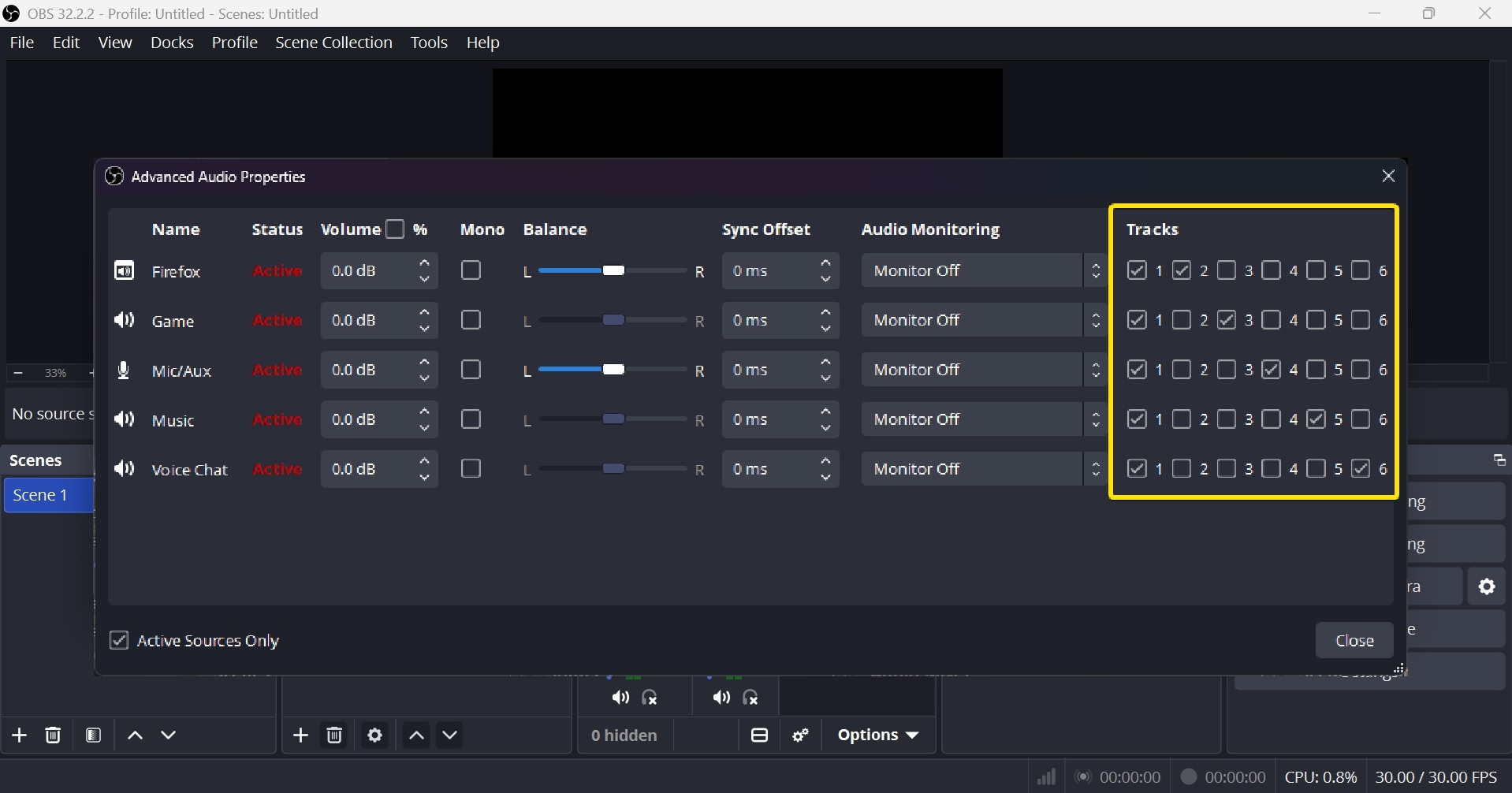The image size is (1512, 793).
Task: Toggle audio mixer layout icon
Action: 760,735
